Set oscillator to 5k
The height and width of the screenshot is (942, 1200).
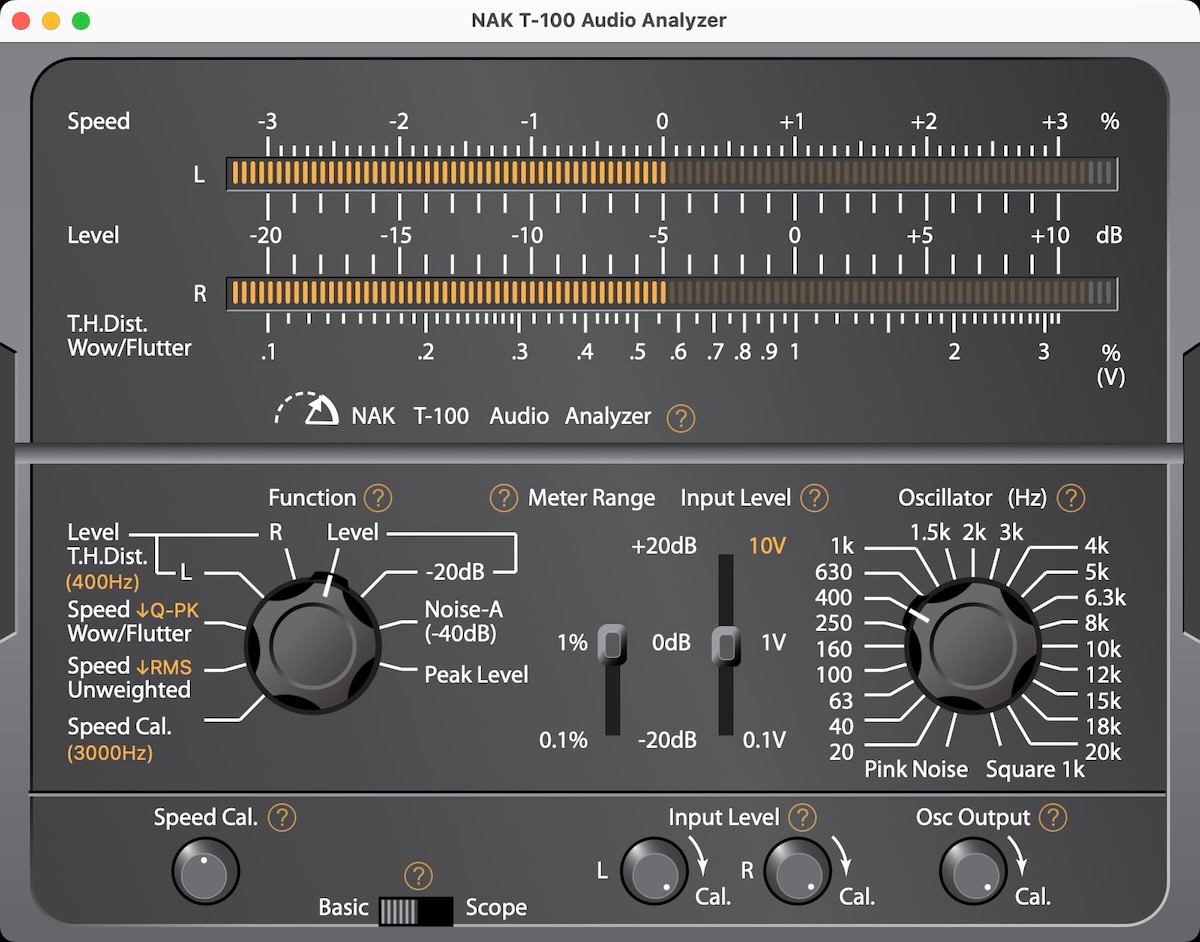tap(1097, 572)
